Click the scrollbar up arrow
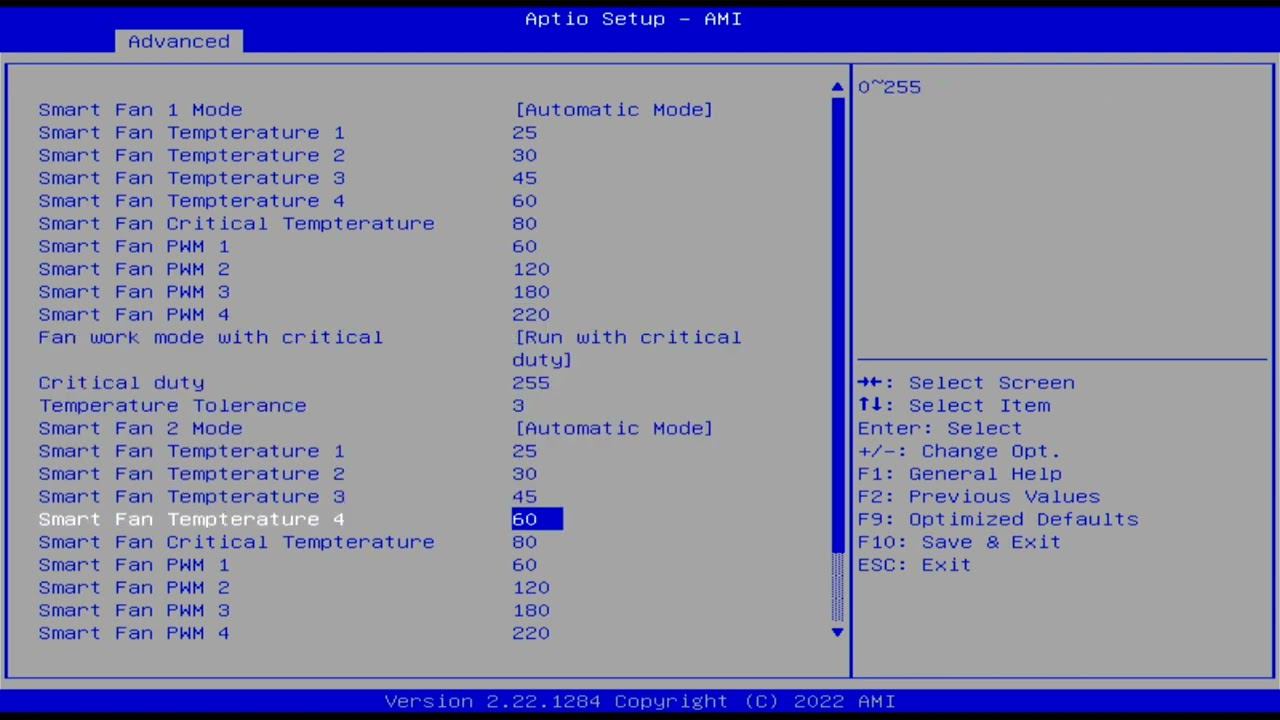This screenshot has width=1280, height=720. point(837,87)
